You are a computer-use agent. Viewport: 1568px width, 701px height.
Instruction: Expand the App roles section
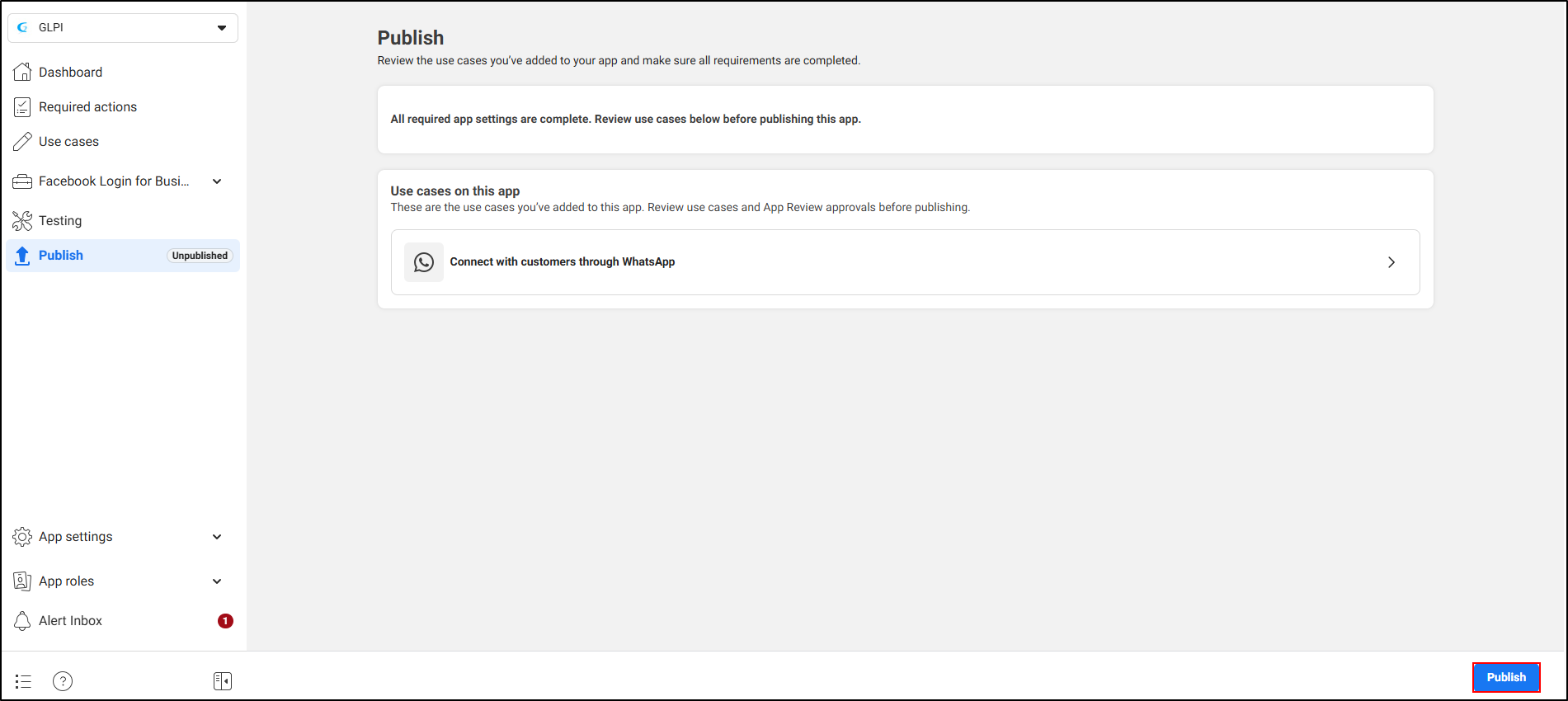(x=217, y=581)
